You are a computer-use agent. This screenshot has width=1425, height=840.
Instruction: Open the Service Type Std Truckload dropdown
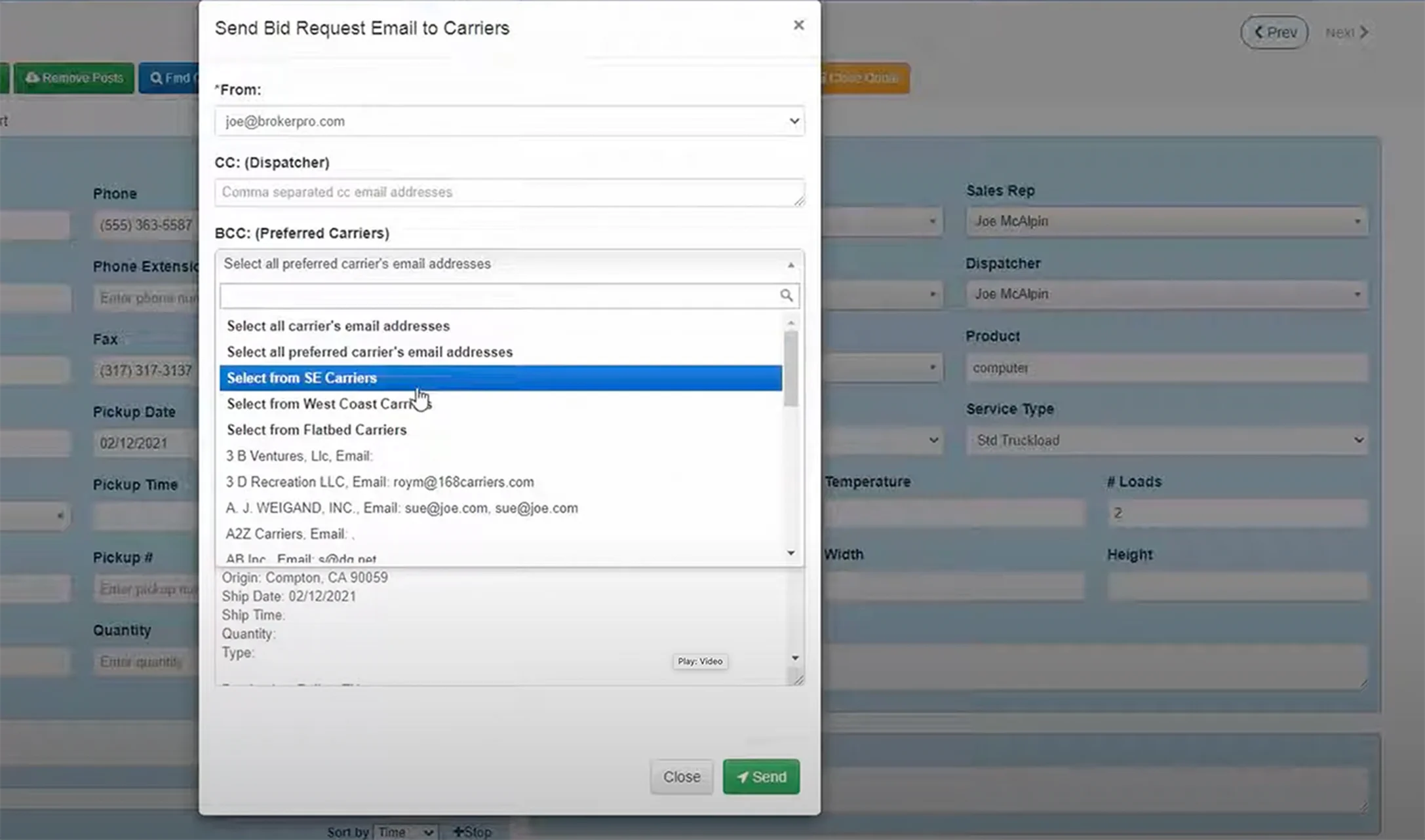tap(1166, 440)
